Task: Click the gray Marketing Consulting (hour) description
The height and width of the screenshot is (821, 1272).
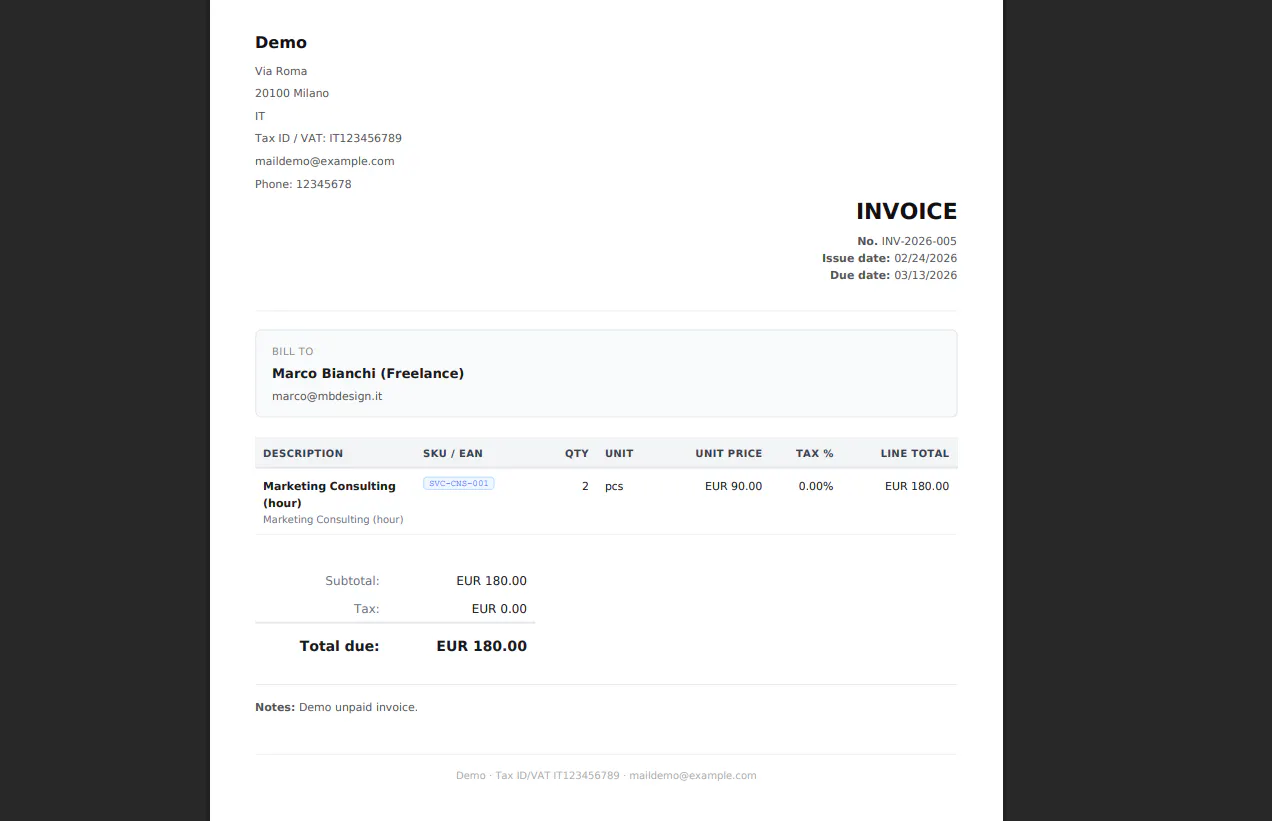Action: tap(333, 519)
